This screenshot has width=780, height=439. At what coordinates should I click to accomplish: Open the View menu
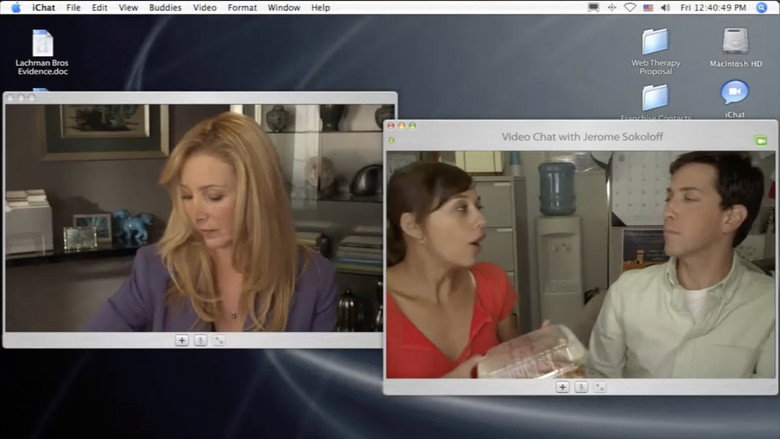click(x=128, y=7)
